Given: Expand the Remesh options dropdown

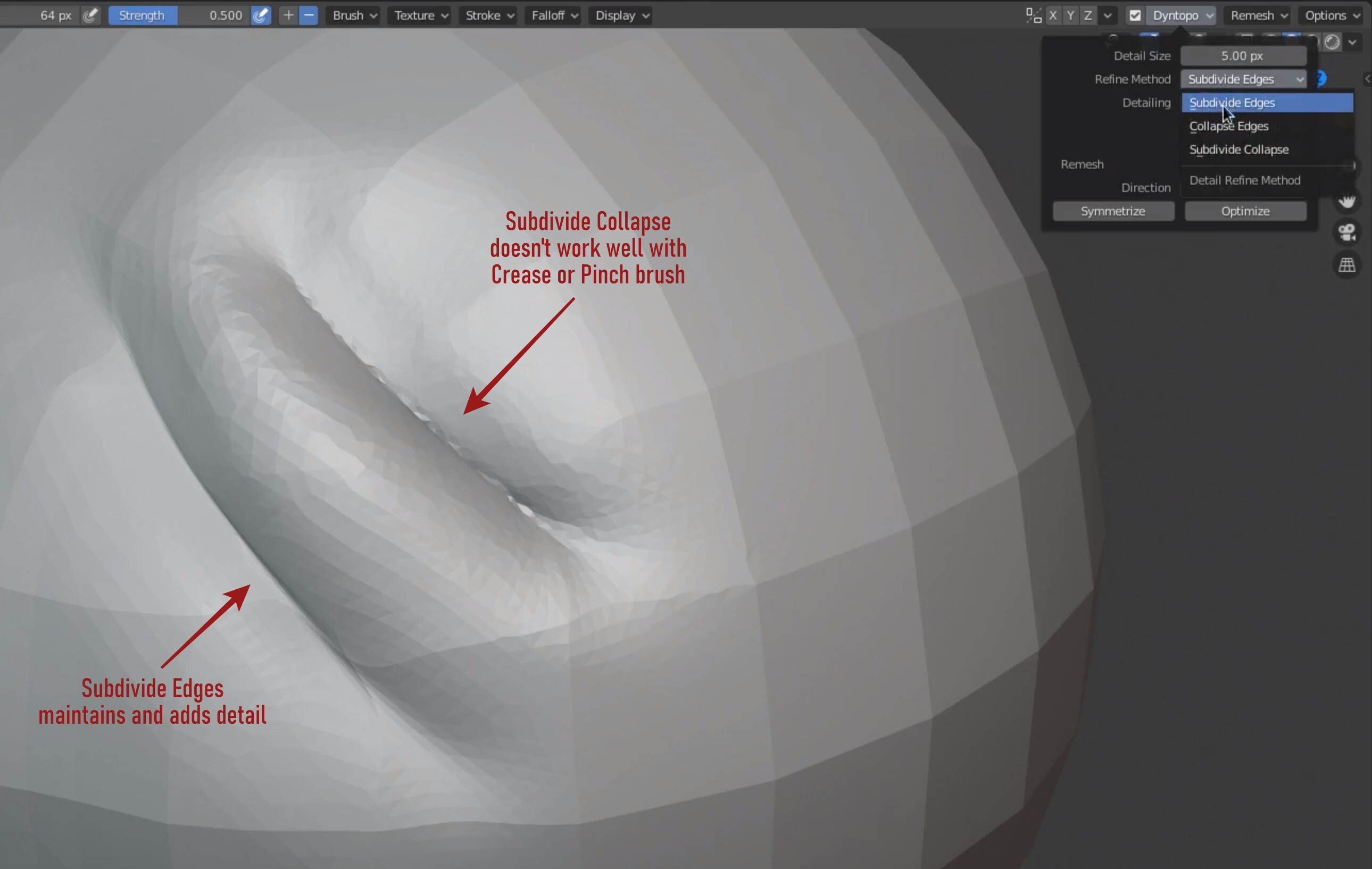Looking at the screenshot, I should (1256, 15).
